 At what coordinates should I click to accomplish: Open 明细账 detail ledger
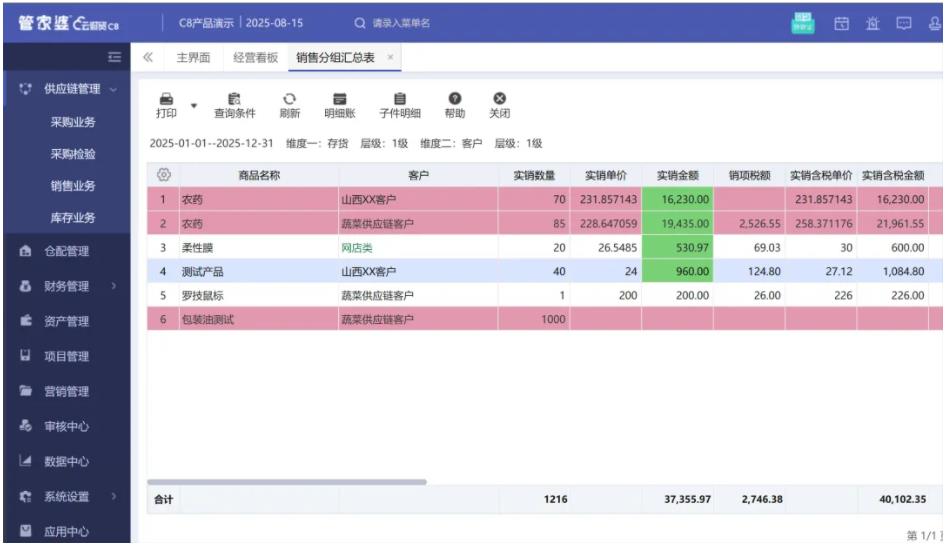tap(340, 105)
